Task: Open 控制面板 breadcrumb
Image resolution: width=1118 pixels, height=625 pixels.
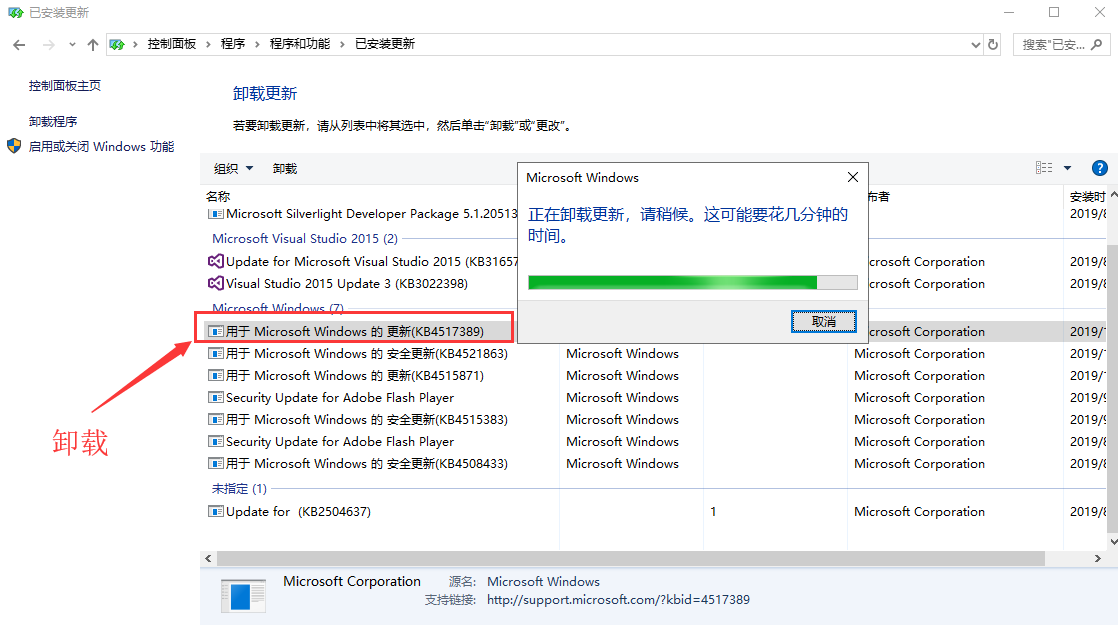Action: tap(172, 44)
